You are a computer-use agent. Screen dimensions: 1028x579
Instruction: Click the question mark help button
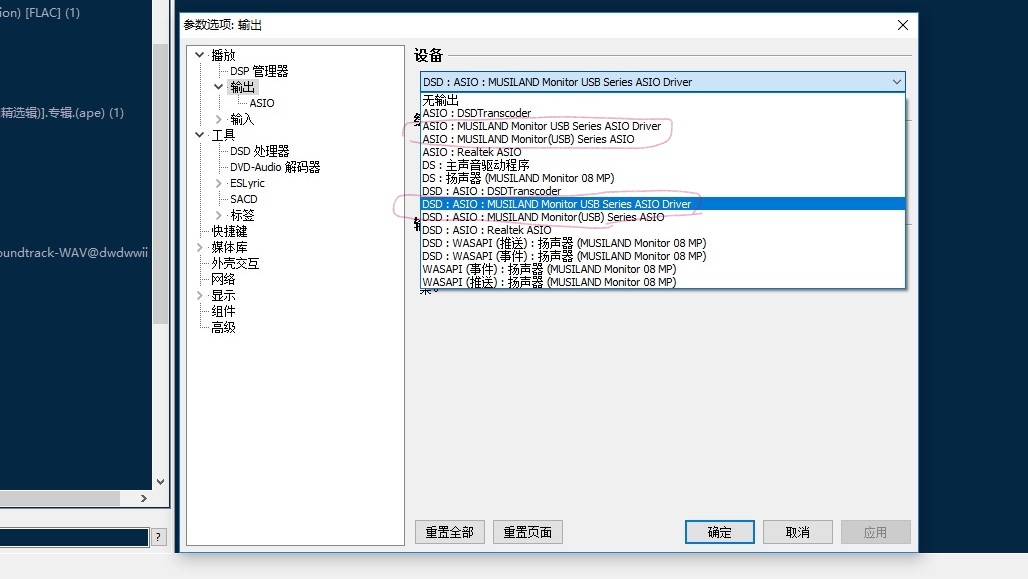[158, 538]
